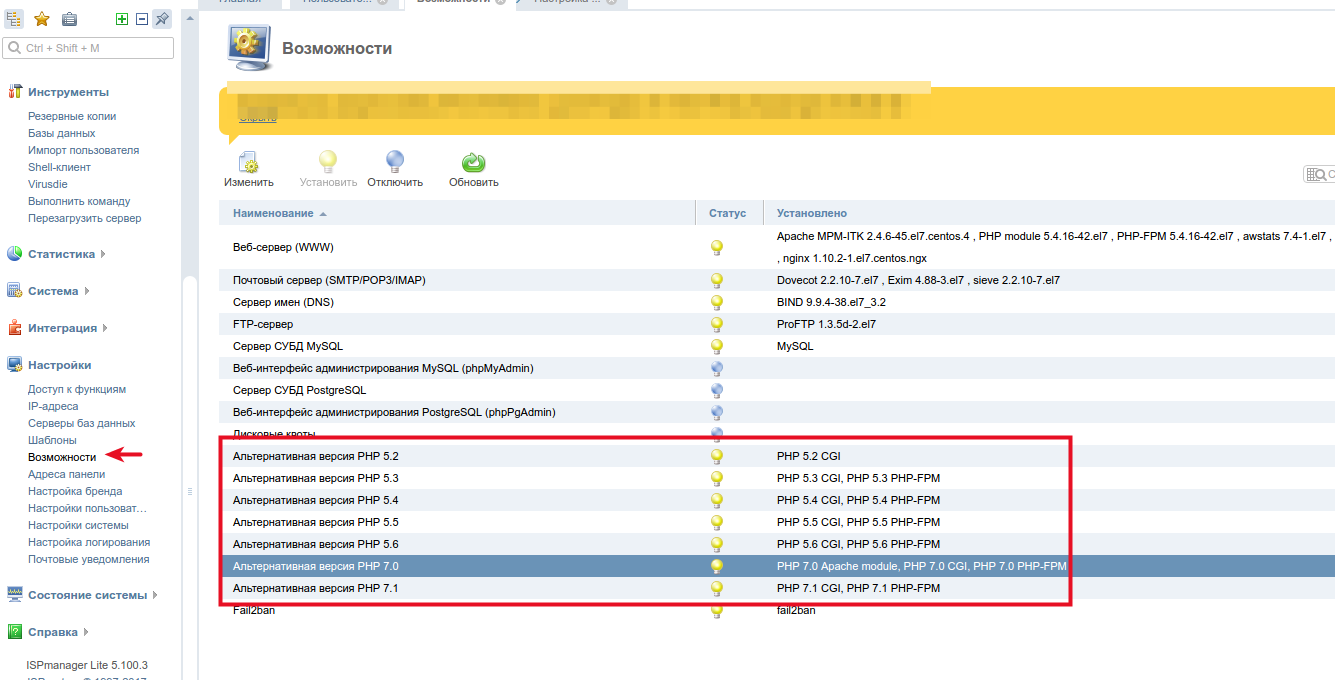This screenshot has width=1335, height=680.
Task: Toggle status lamp for PHP 7.0 row
Action: tap(716, 566)
